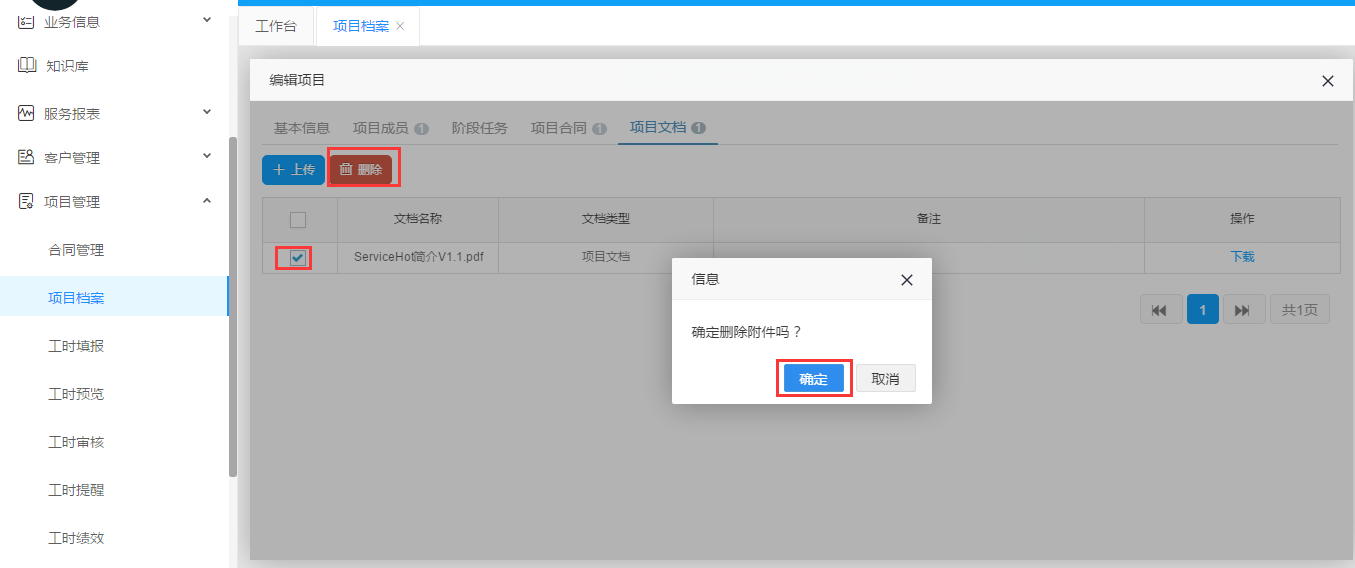Screen dimensions: 1355x568
Task: Toggle the select-all checkbox in table header
Action: 297,220
